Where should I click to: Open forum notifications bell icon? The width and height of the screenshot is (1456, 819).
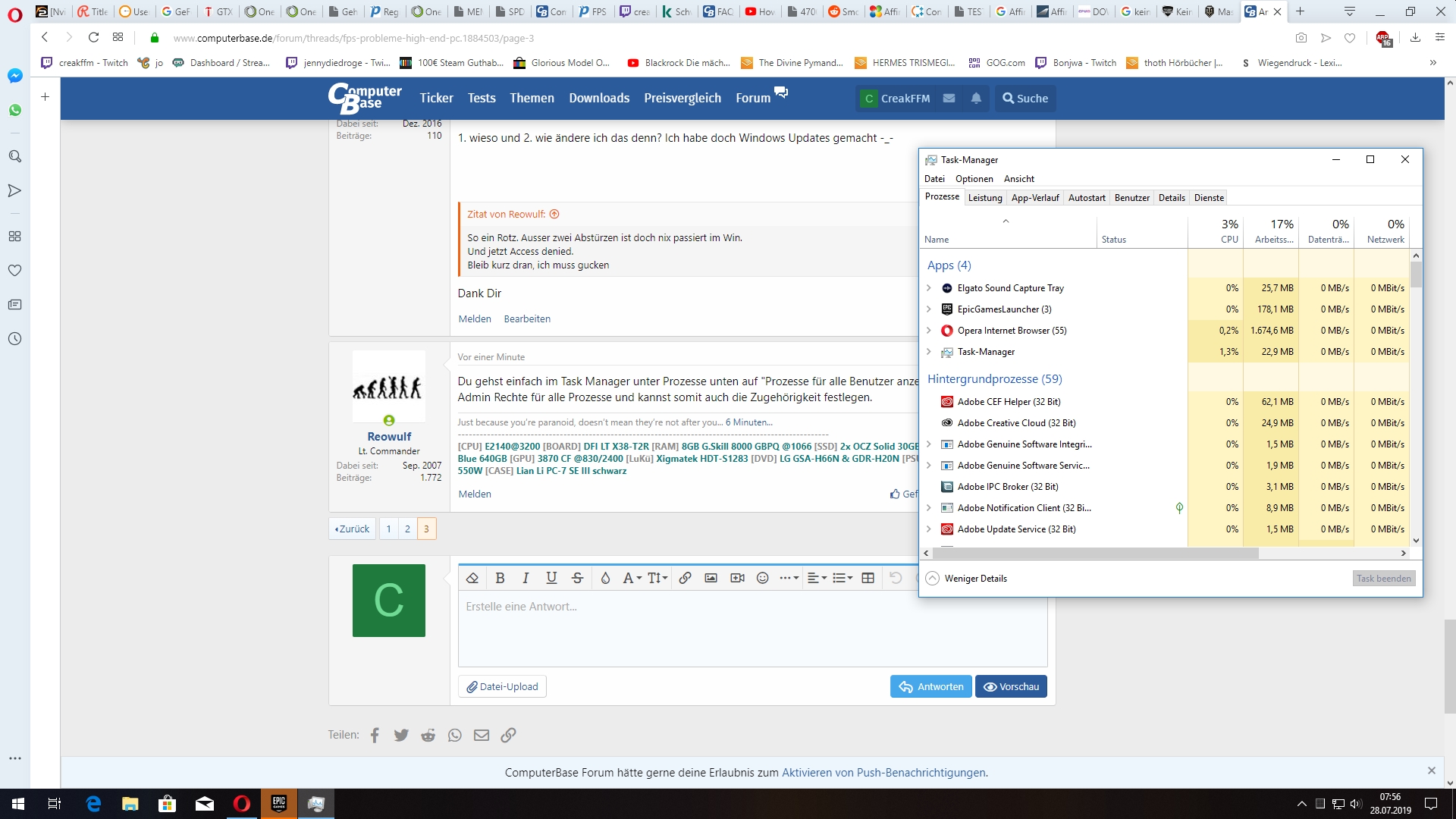coord(976,98)
